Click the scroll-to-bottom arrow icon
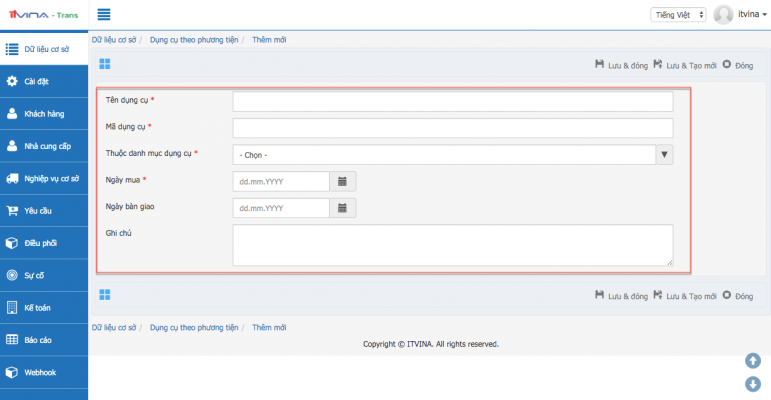 click(753, 384)
